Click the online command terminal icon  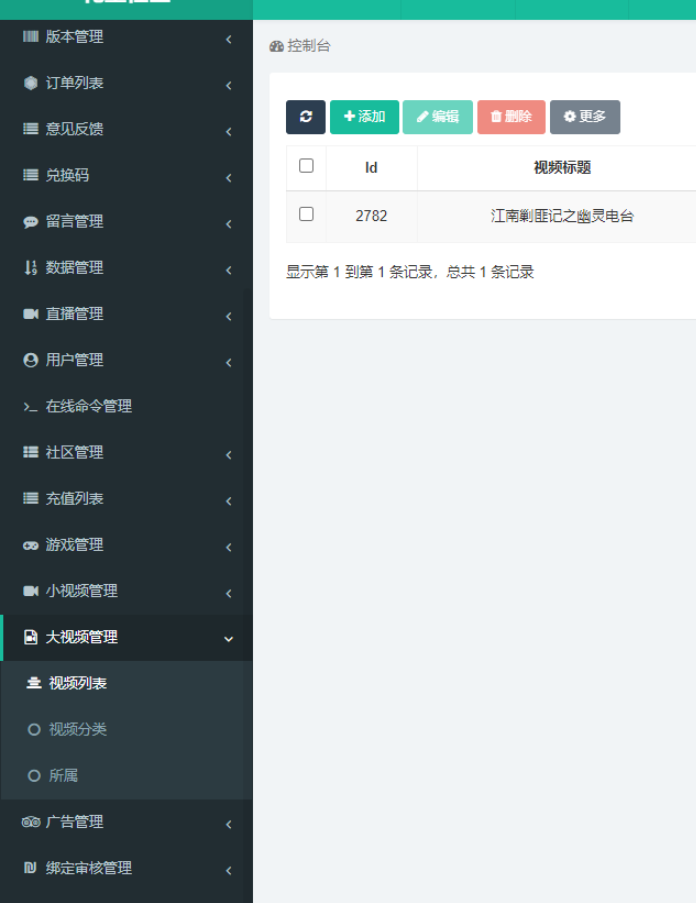pos(30,407)
